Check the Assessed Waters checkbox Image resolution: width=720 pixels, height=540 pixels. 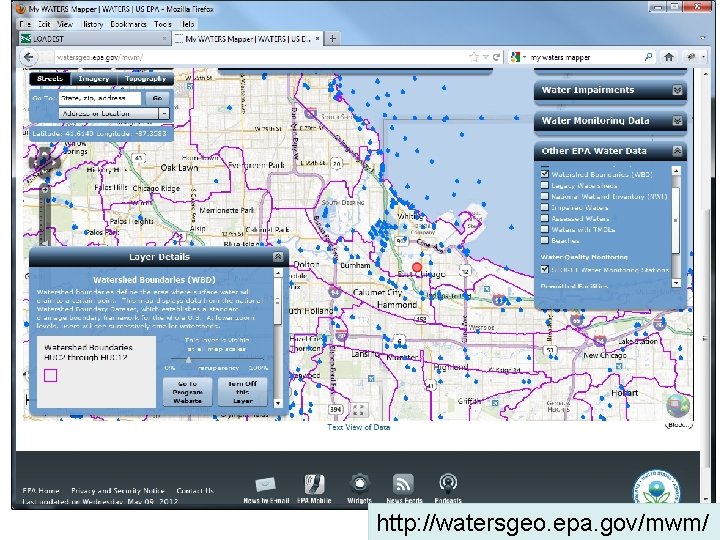(x=545, y=218)
